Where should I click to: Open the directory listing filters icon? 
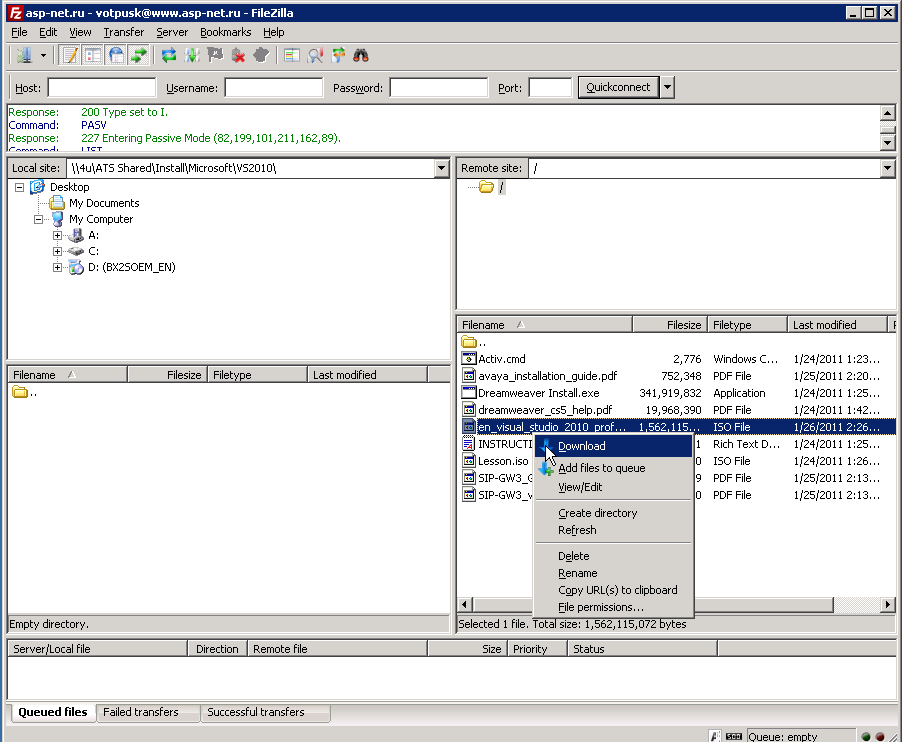(x=291, y=55)
